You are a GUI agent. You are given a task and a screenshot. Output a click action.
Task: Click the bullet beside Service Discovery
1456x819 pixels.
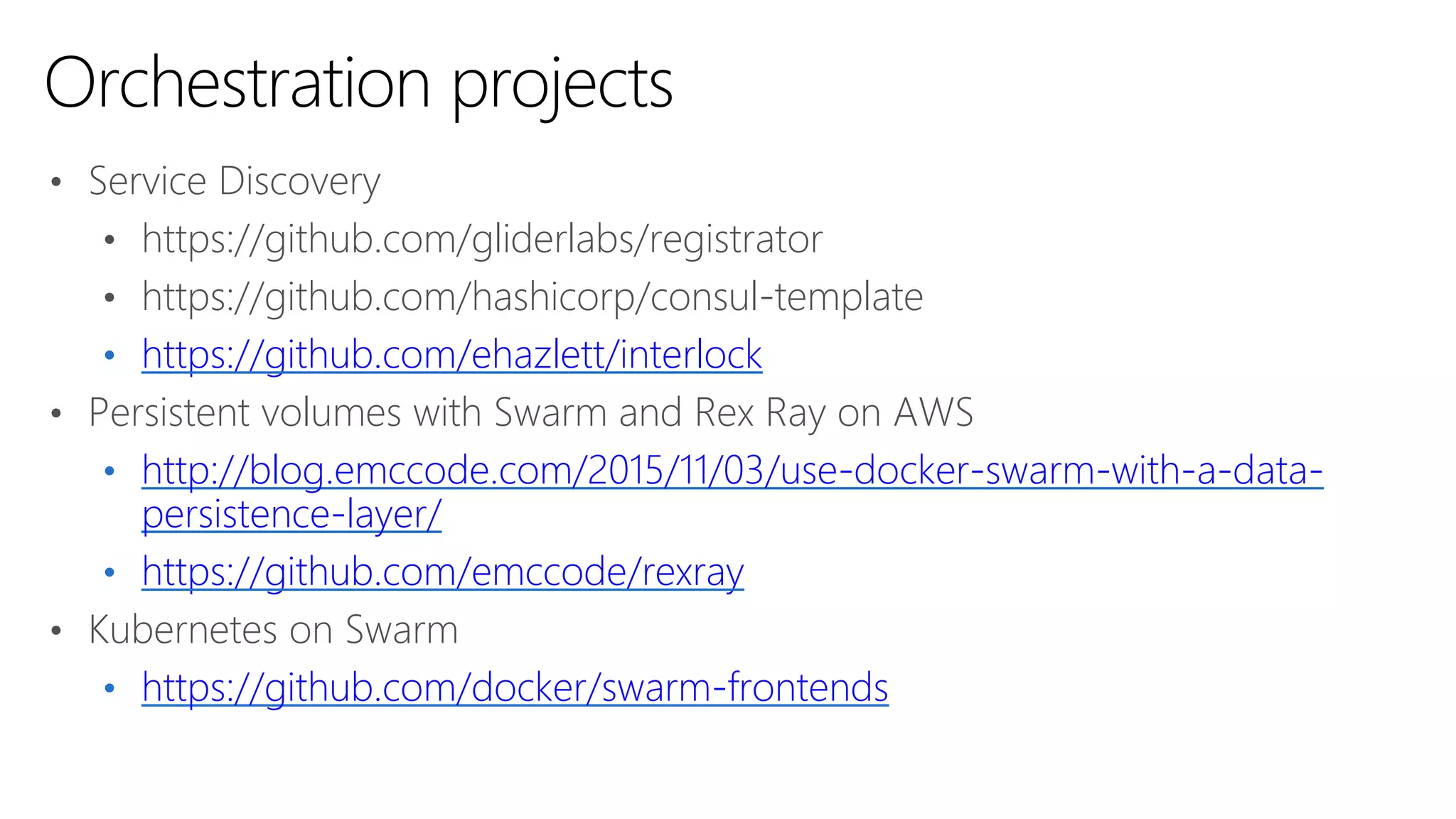57,183
